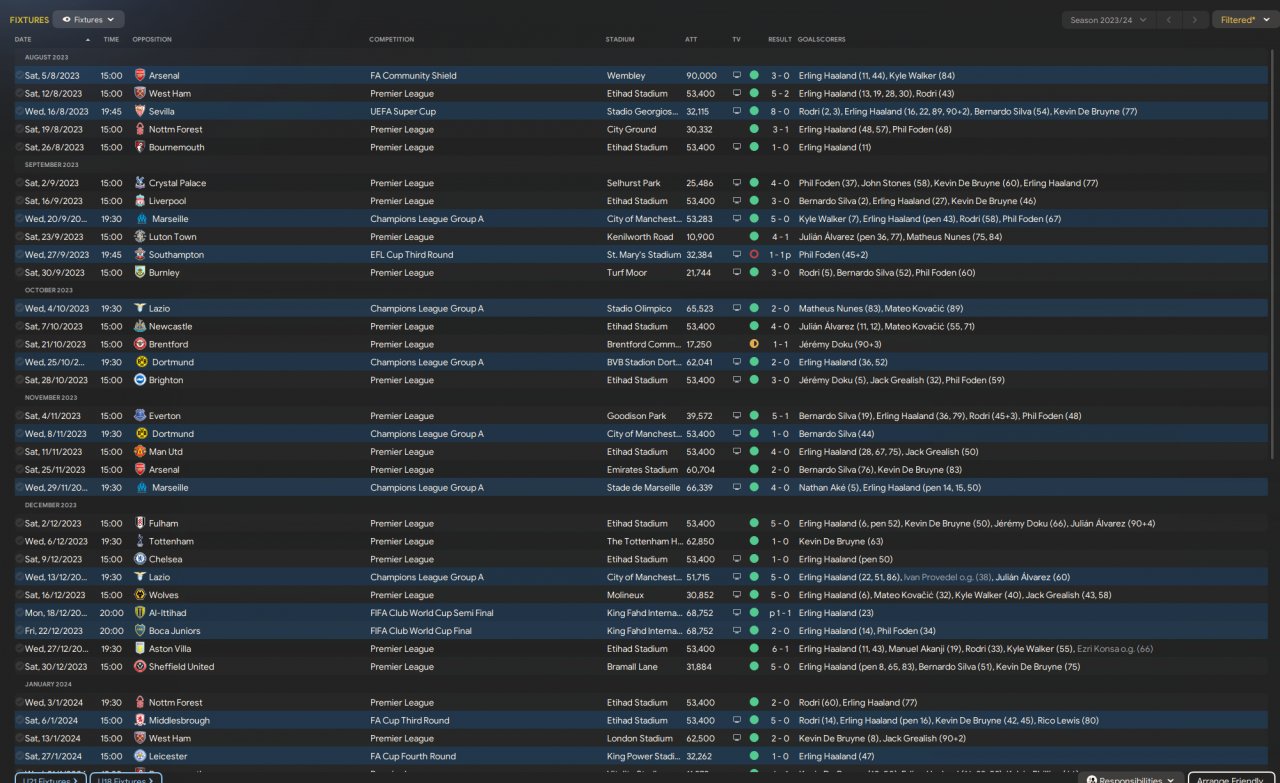This screenshot has height=783, width=1280.
Task: Sort by the Competition column header
Action: tap(392, 40)
